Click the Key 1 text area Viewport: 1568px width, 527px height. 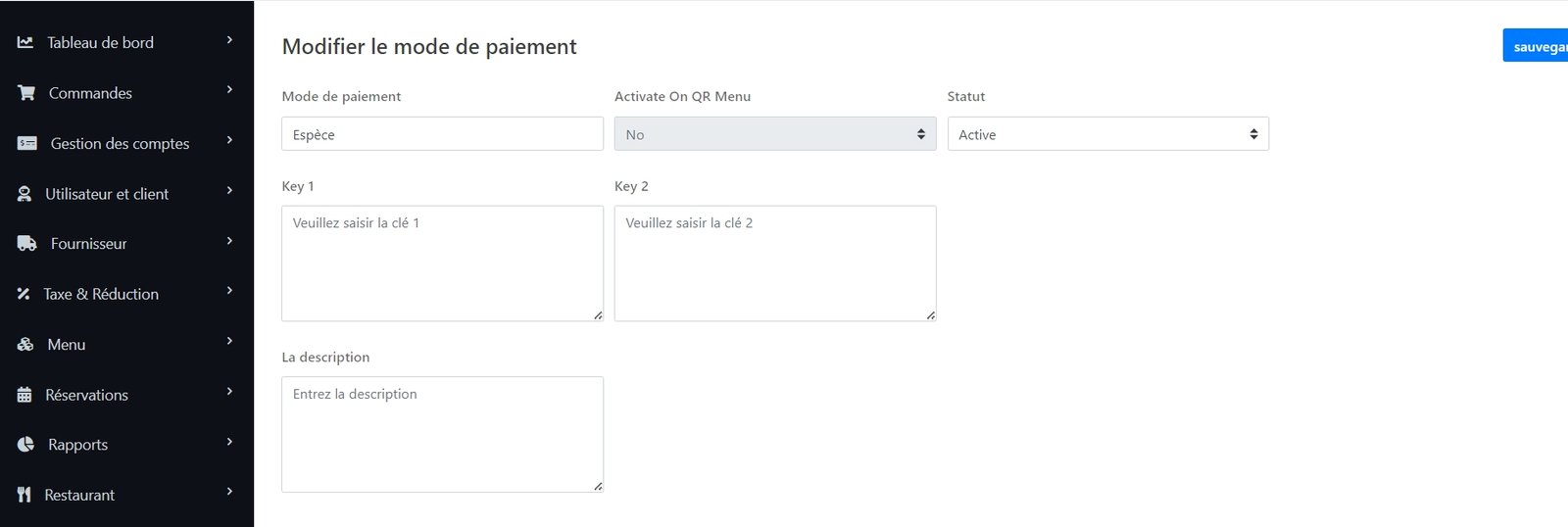[x=442, y=263]
